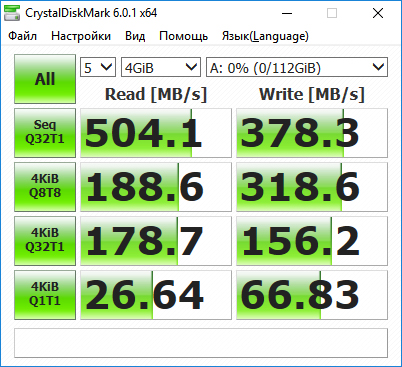The height and width of the screenshot is (367, 402).
Task: Click the CrystalDiskMark app icon in title bar
Action: coord(12,13)
